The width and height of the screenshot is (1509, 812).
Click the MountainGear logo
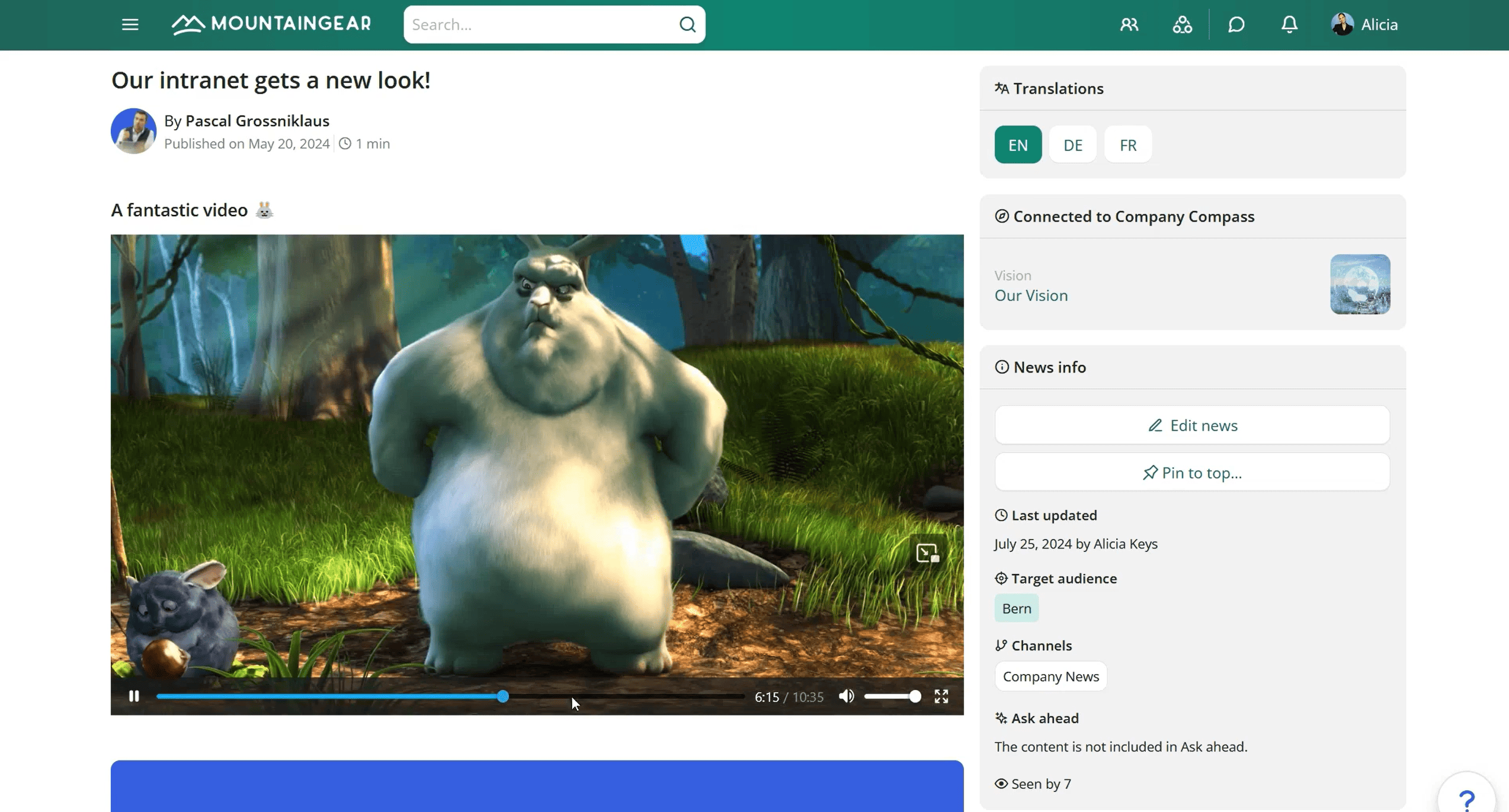click(x=271, y=24)
